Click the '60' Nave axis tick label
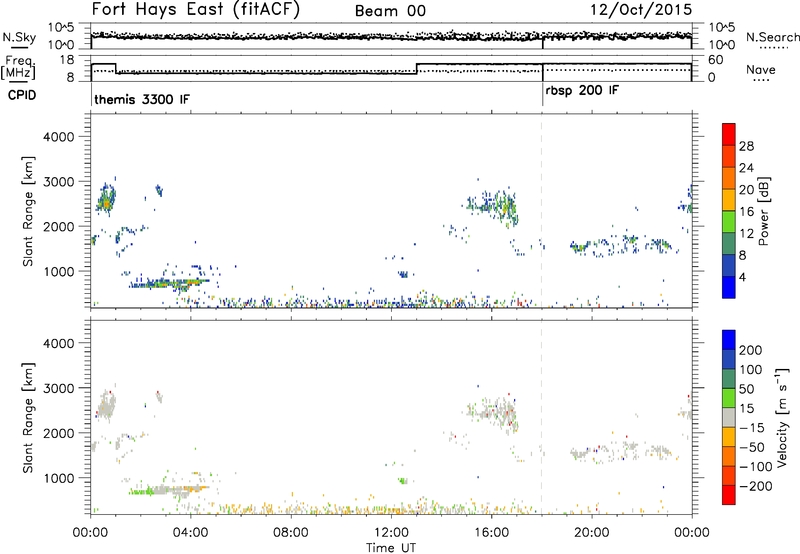This screenshot has height=554, width=800. [x=716, y=60]
